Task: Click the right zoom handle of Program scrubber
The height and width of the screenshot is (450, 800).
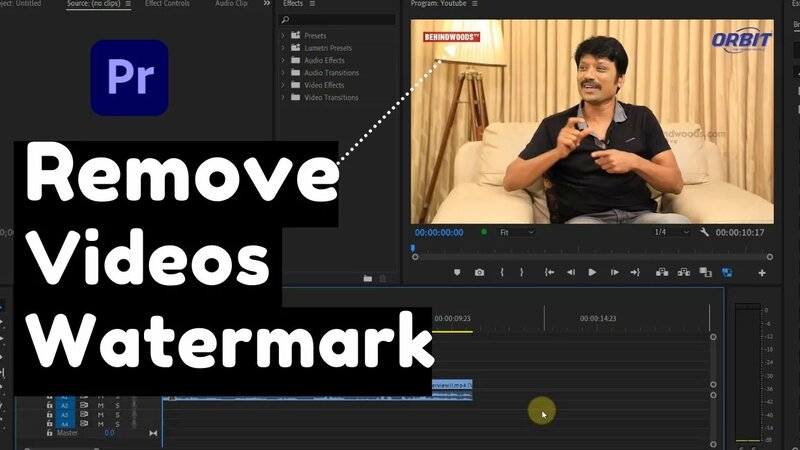Action: pos(769,257)
